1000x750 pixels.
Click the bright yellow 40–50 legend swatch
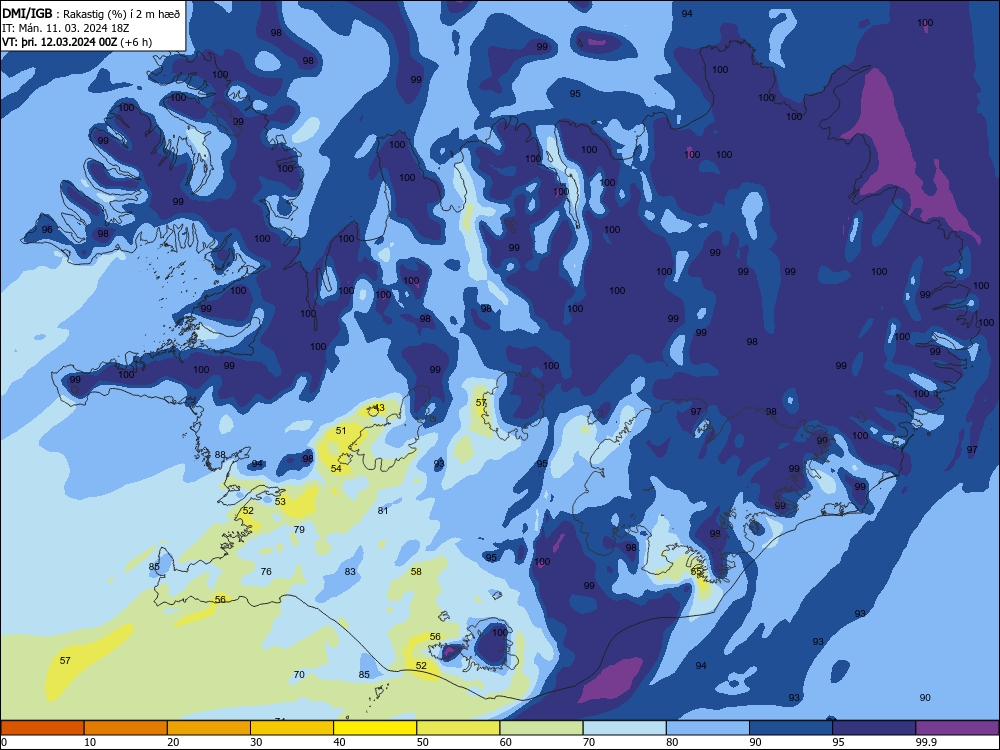pos(375,728)
